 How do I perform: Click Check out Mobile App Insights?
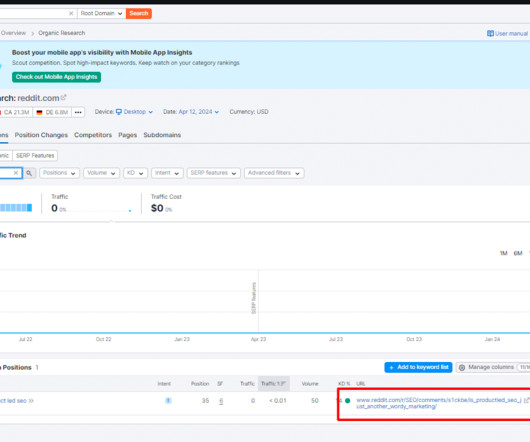coord(56,77)
